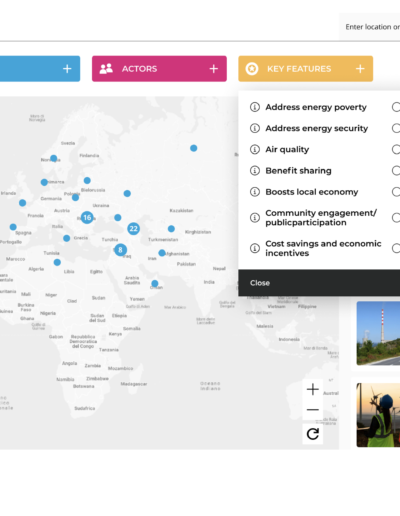Click the Enter location search field
The width and height of the screenshot is (400, 516).
point(370,27)
